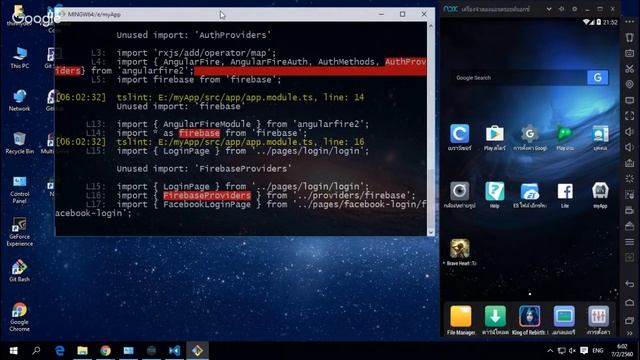640x360 pixels.
Task: Click Nox volume up button
Action: pyautogui.click(x=629, y=131)
